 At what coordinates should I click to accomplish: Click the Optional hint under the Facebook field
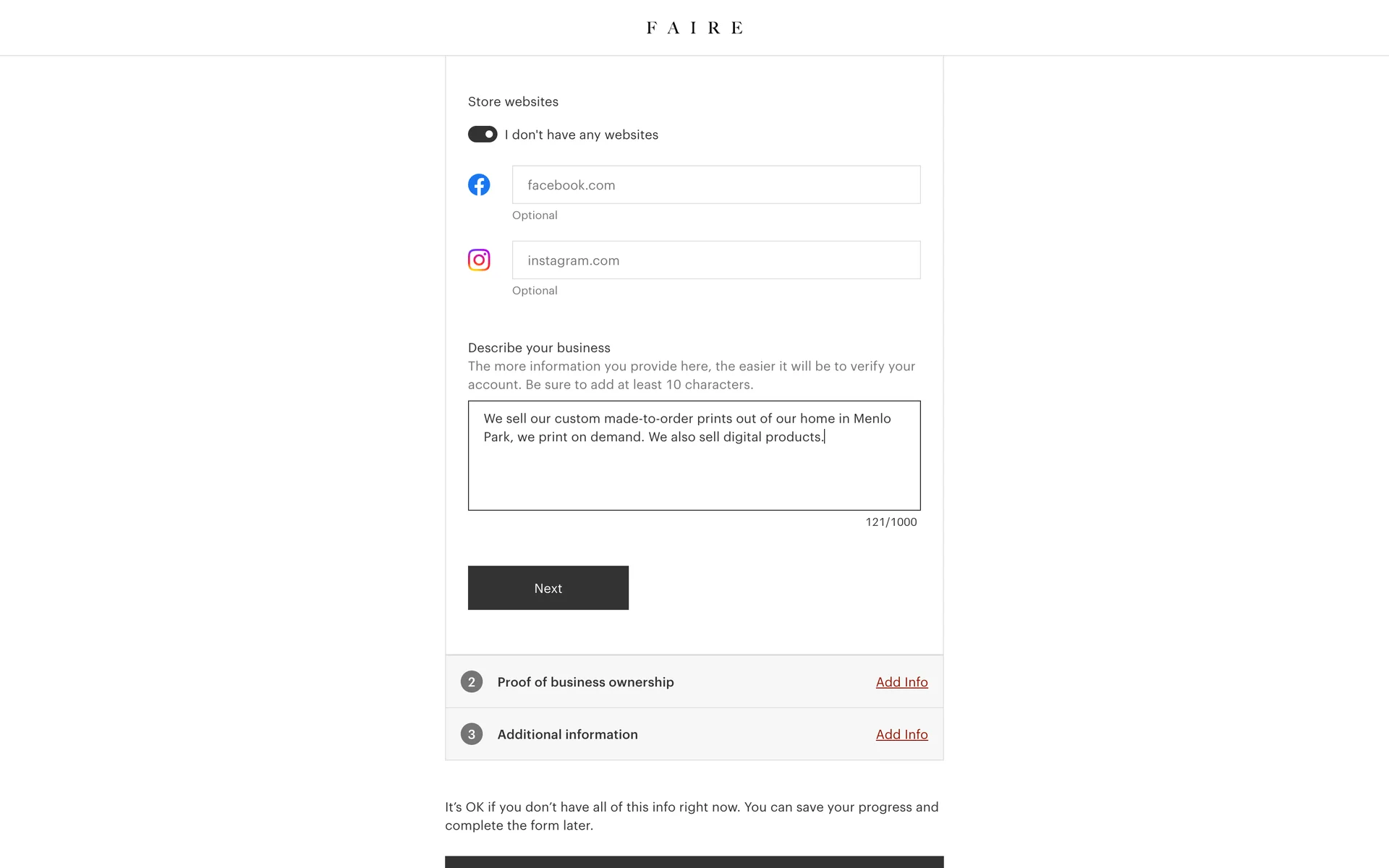click(535, 216)
